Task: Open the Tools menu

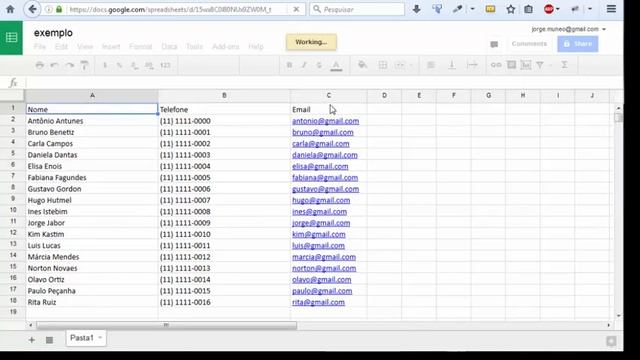Action: (x=194, y=47)
